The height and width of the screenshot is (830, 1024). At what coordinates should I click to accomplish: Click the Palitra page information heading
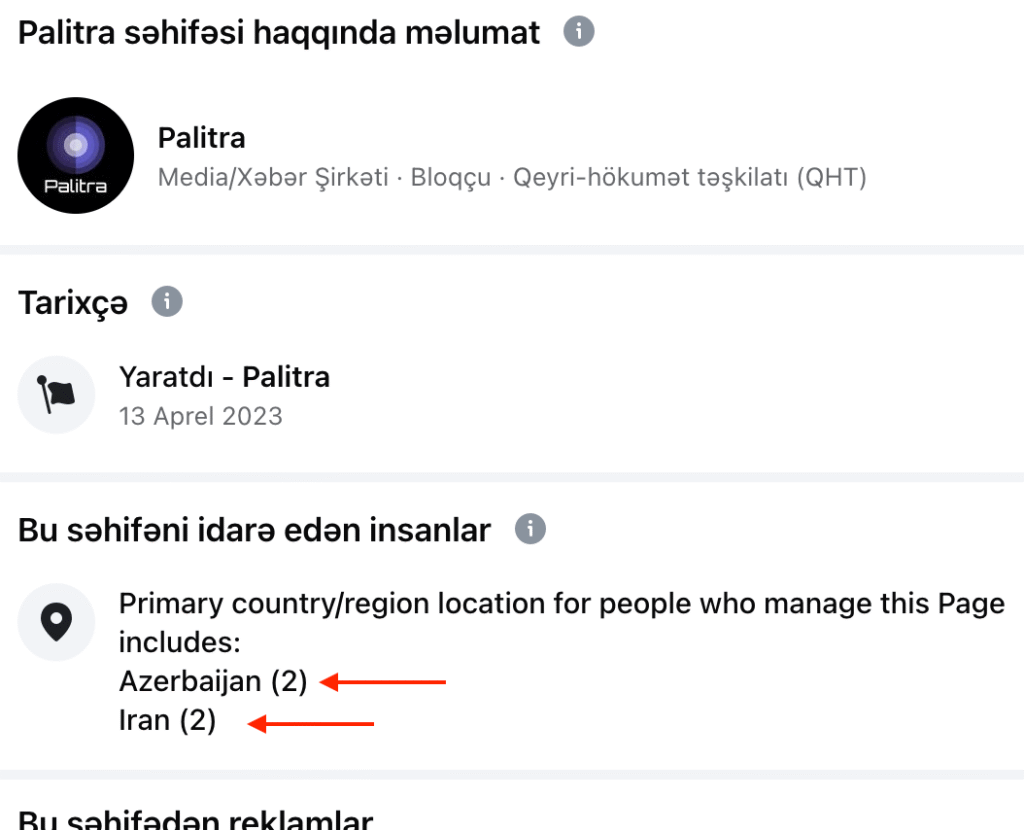[x=279, y=33]
